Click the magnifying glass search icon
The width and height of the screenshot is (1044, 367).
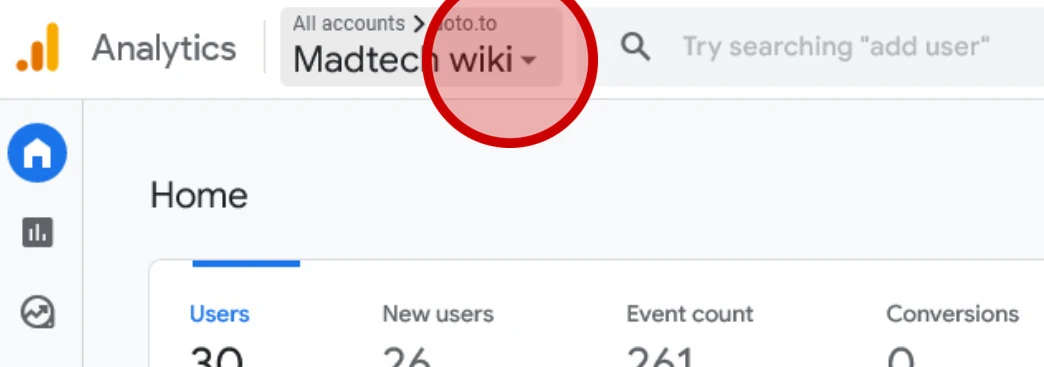click(635, 47)
